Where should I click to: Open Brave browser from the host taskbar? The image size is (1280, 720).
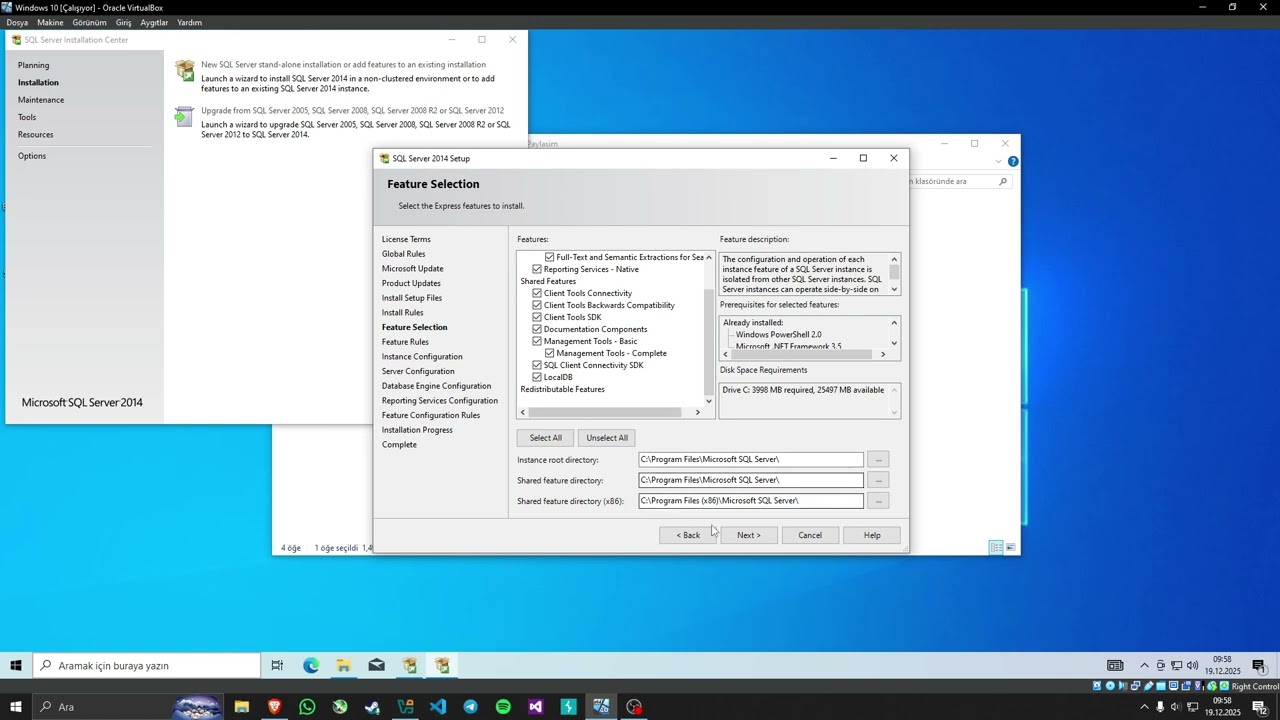click(274, 707)
